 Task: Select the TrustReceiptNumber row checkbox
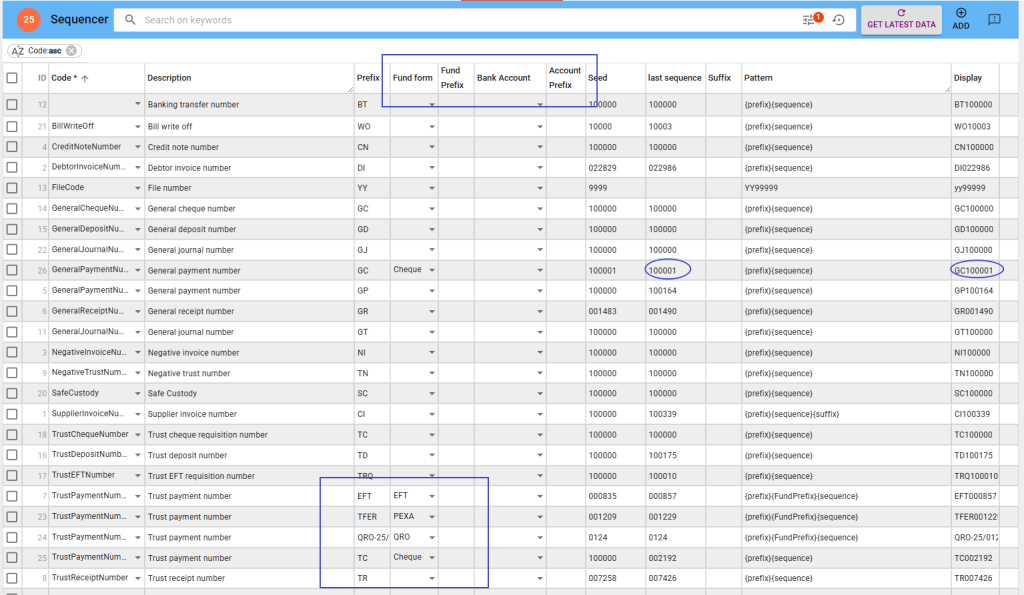[x=12, y=578]
